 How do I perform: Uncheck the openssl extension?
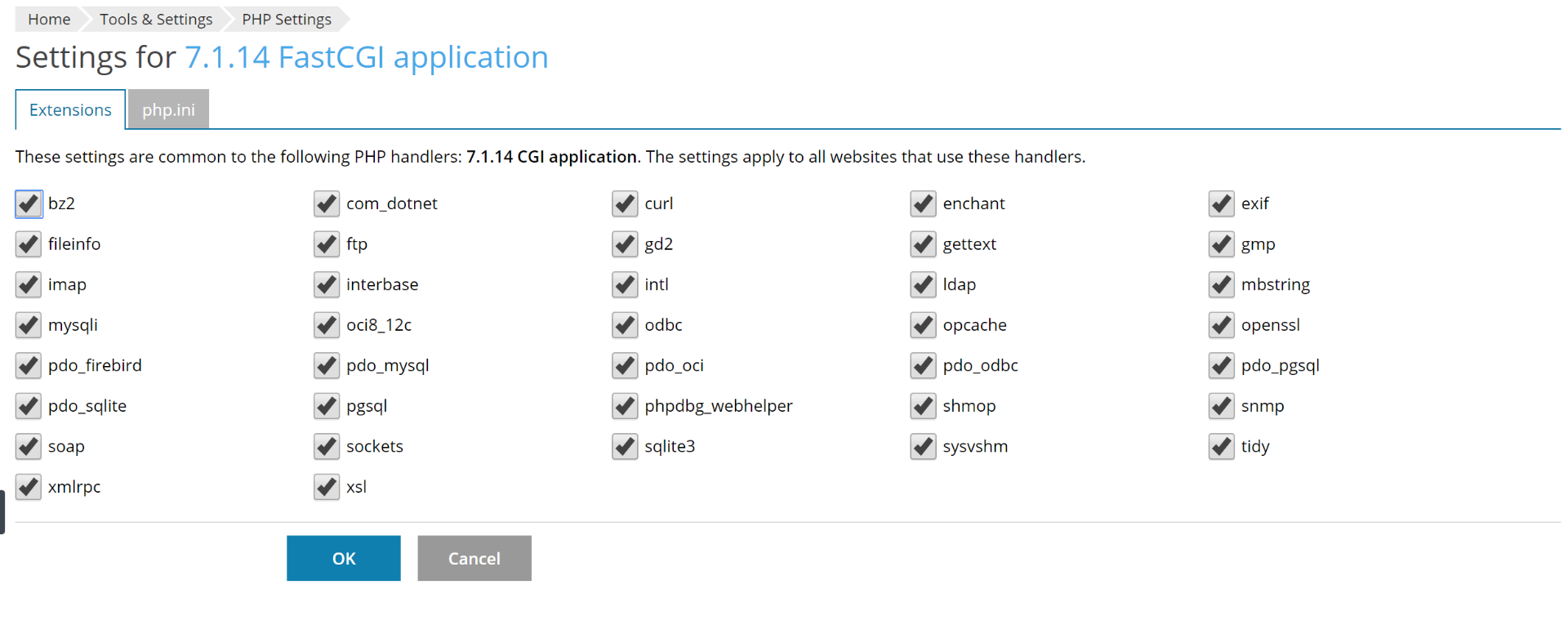click(1222, 325)
